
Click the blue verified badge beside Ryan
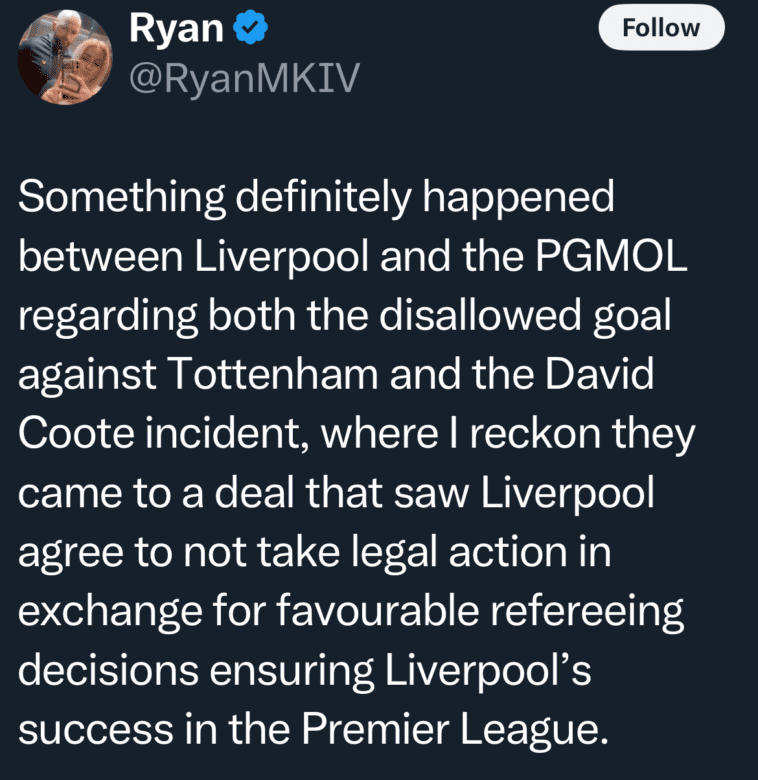point(249,29)
